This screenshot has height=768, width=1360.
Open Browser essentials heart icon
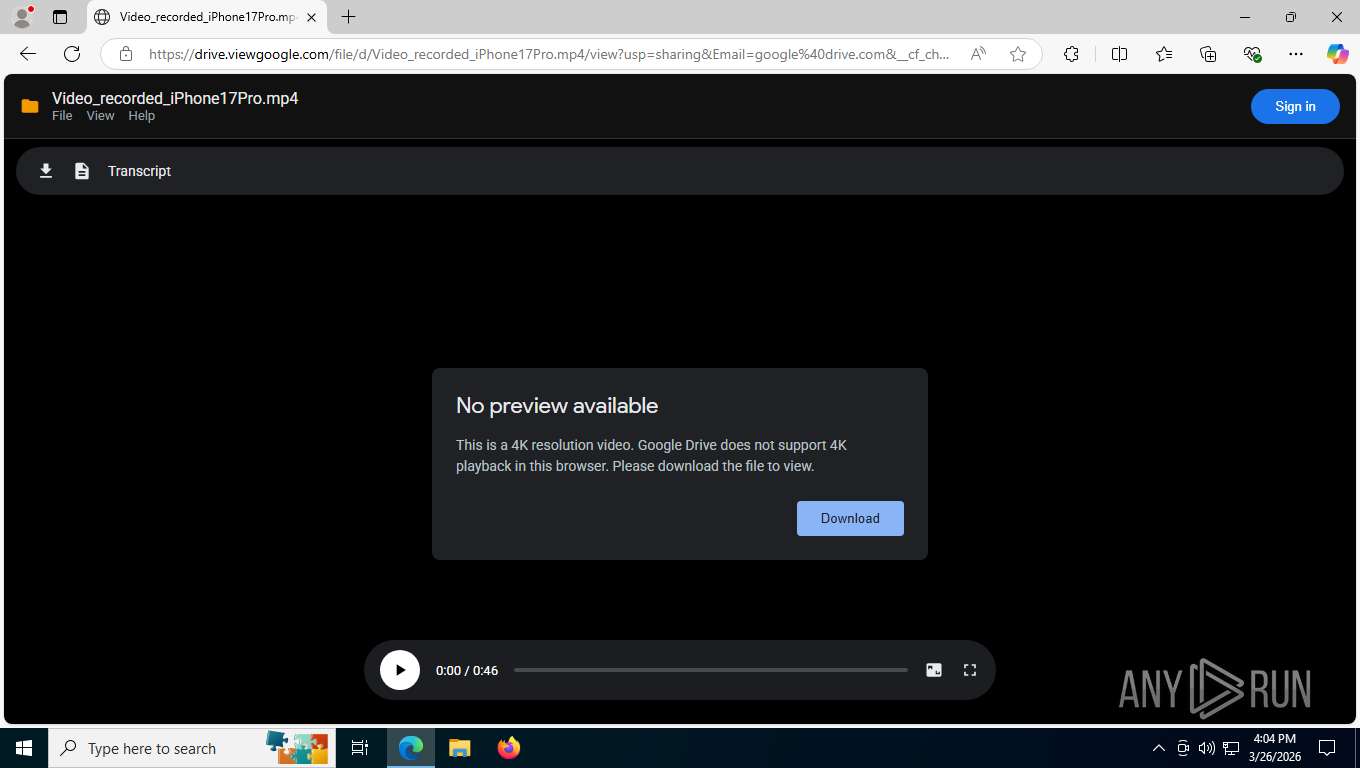[1252, 54]
